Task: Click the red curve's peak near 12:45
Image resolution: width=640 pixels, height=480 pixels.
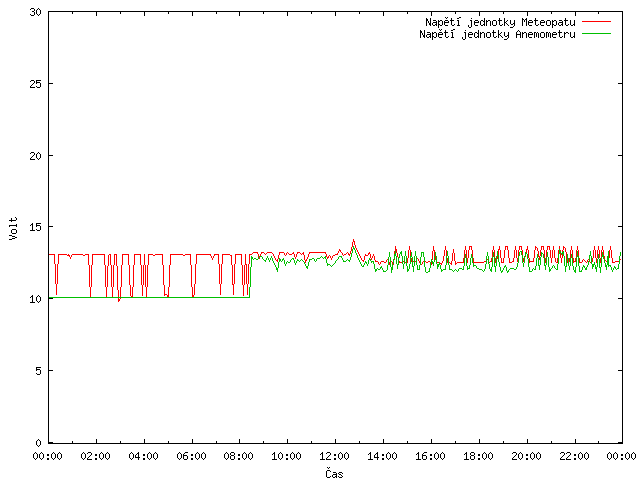Action: point(353,240)
